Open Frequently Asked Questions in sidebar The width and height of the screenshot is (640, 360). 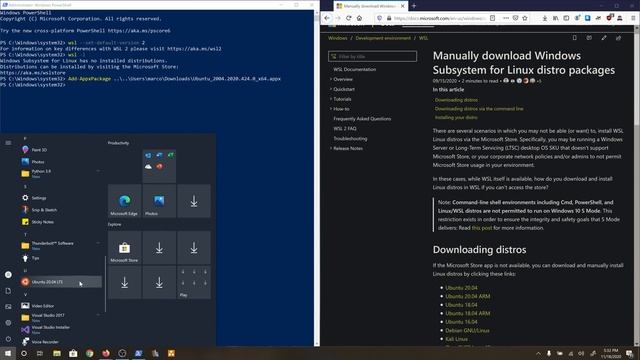(x=362, y=118)
